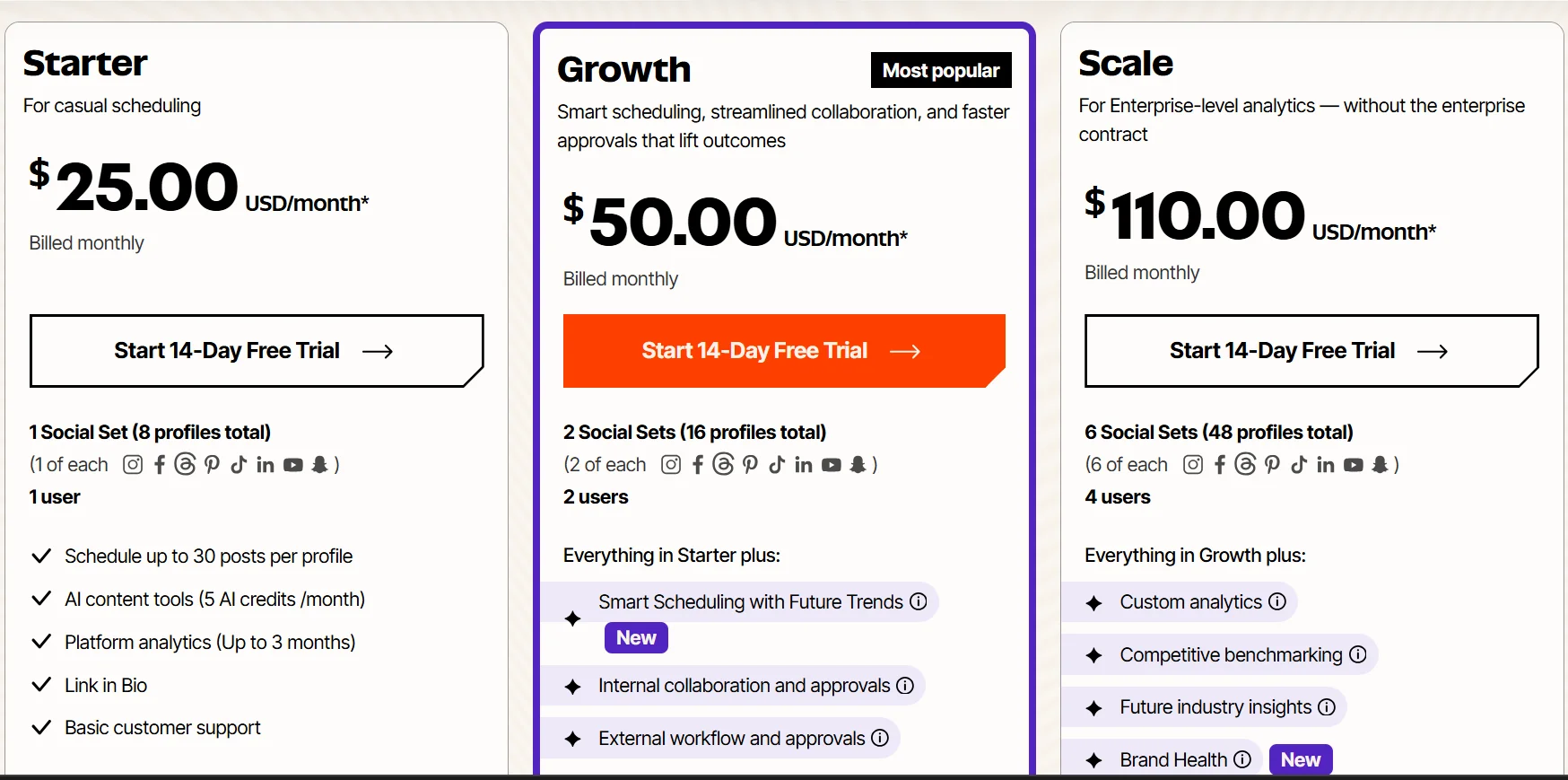Open info icon next to External workflow and approvals

(x=880, y=738)
